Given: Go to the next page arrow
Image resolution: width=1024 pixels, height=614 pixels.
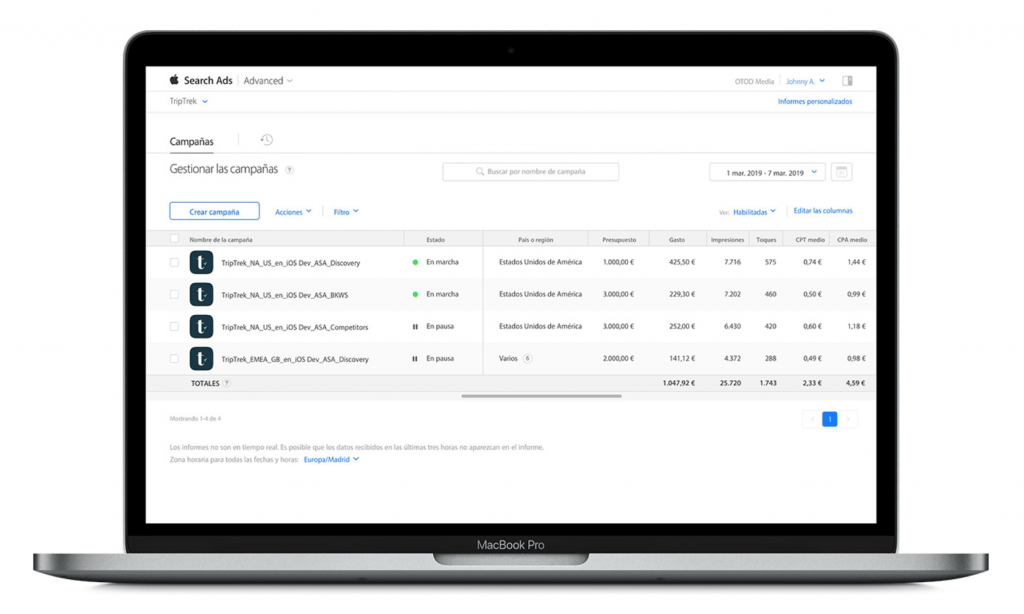Looking at the screenshot, I should click(x=848, y=419).
